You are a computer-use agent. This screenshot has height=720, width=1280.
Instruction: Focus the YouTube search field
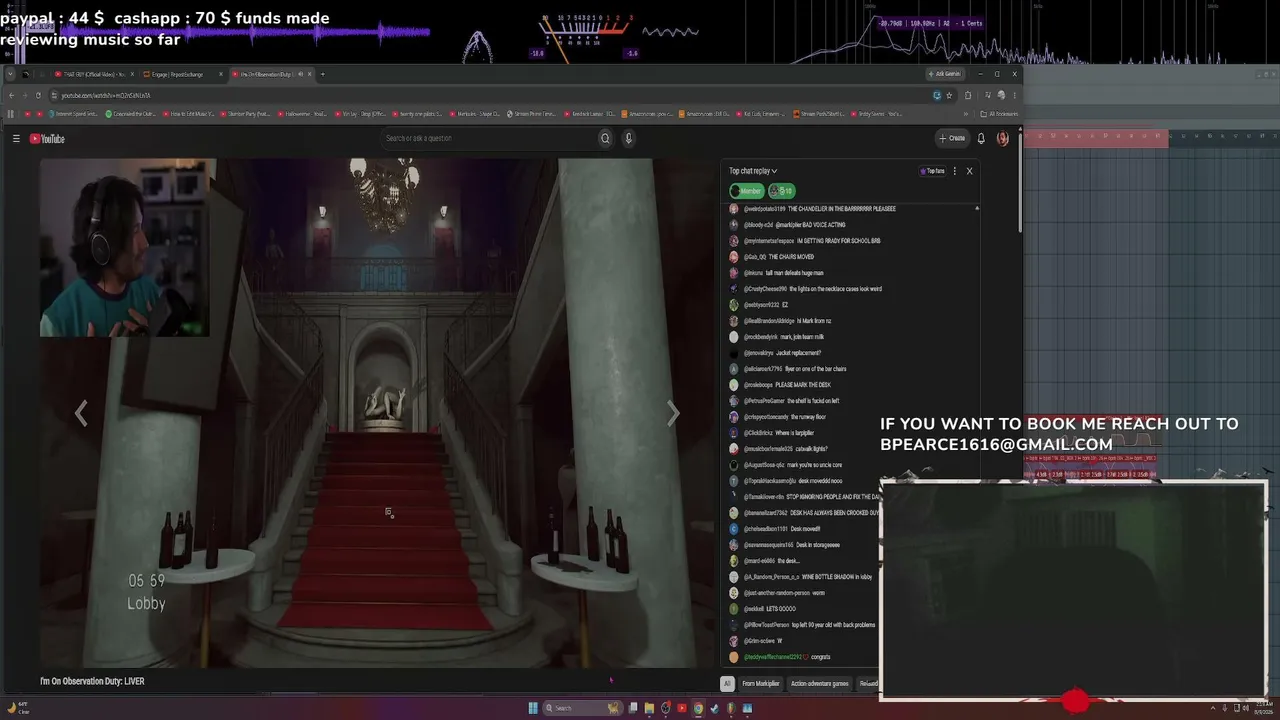[490, 138]
